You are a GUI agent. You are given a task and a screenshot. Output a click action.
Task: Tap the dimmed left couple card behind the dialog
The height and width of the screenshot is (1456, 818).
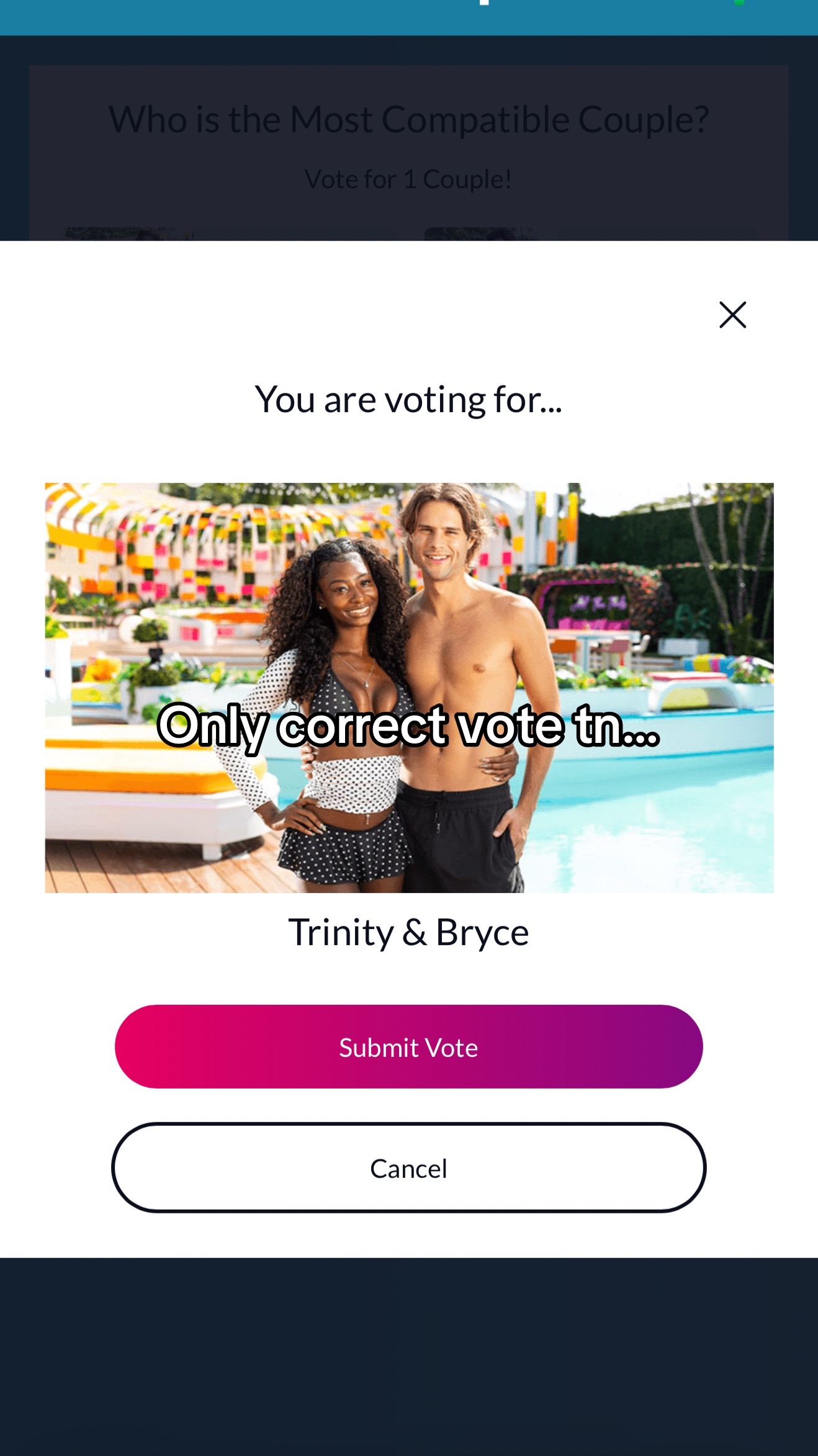(x=228, y=234)
